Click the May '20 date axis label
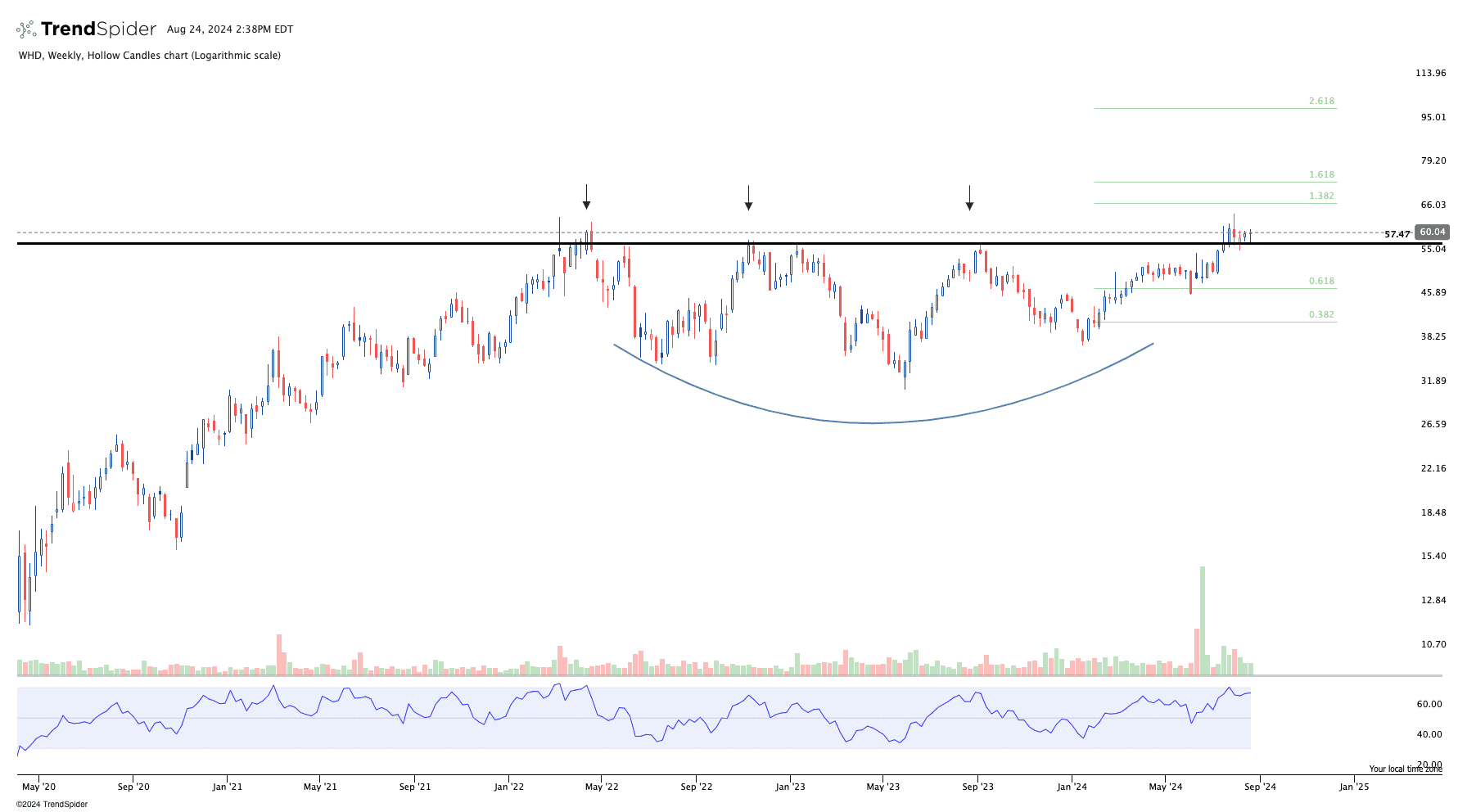Viewport: 1467px width, 812px height. (38, 787)
